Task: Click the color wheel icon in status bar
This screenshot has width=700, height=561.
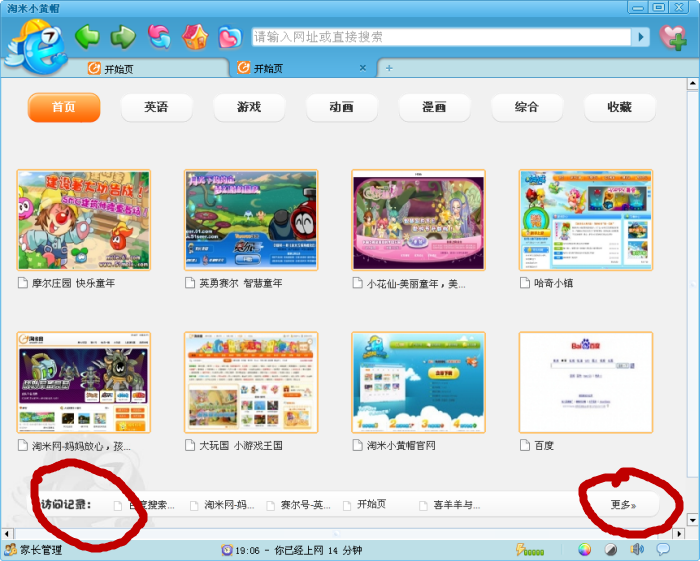Action: [x=585, y=550]
